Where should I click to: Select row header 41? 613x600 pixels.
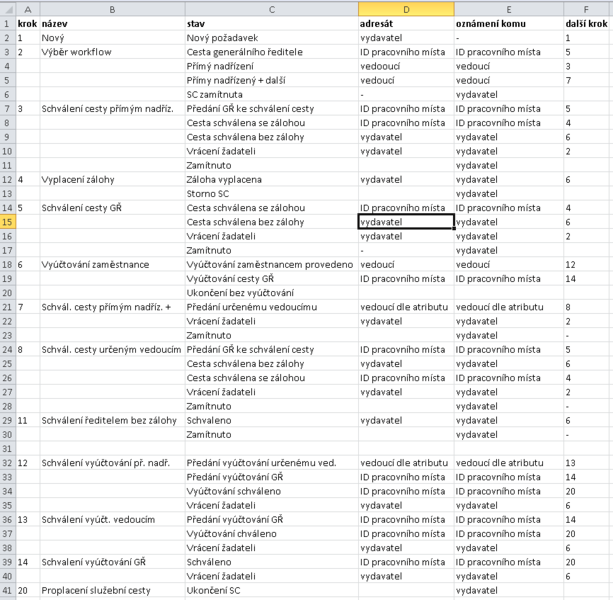point(8,591)
